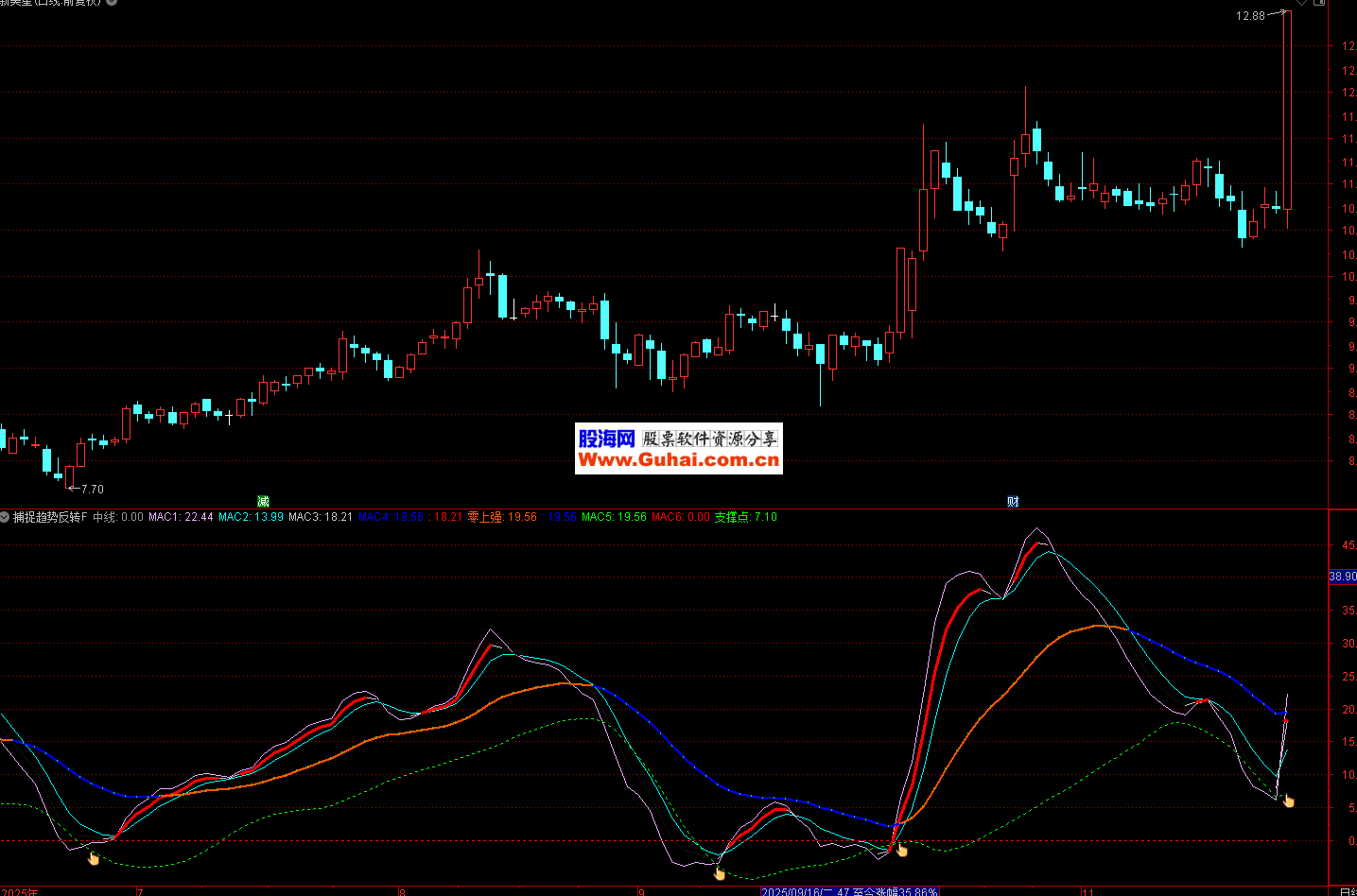Viewport: 1357px width, 896px height.
Task: Click the window icon at top-right corner
Action: pyautogui.click(x=1319, y=3)
